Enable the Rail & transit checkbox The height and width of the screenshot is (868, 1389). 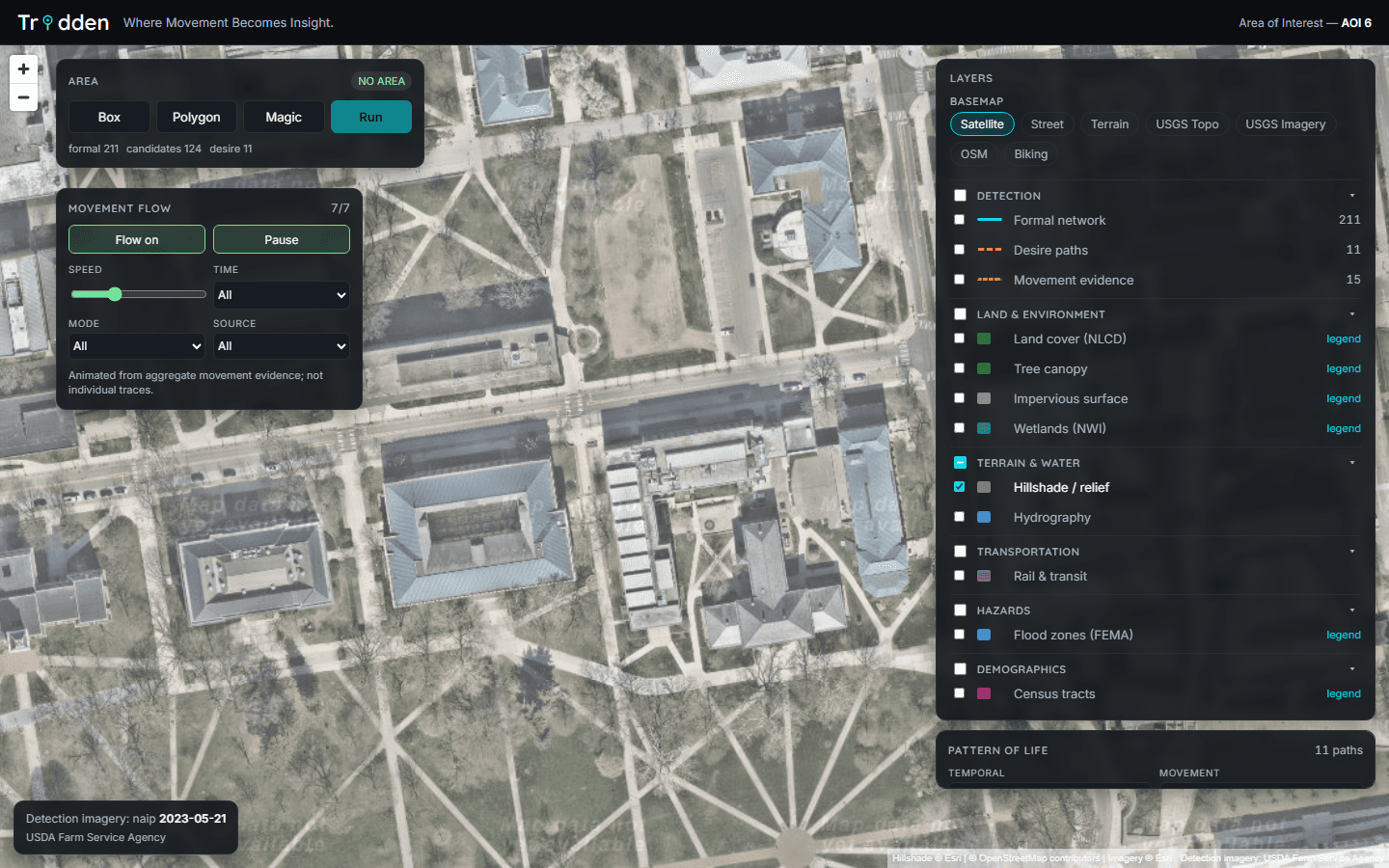coord(959,576)
